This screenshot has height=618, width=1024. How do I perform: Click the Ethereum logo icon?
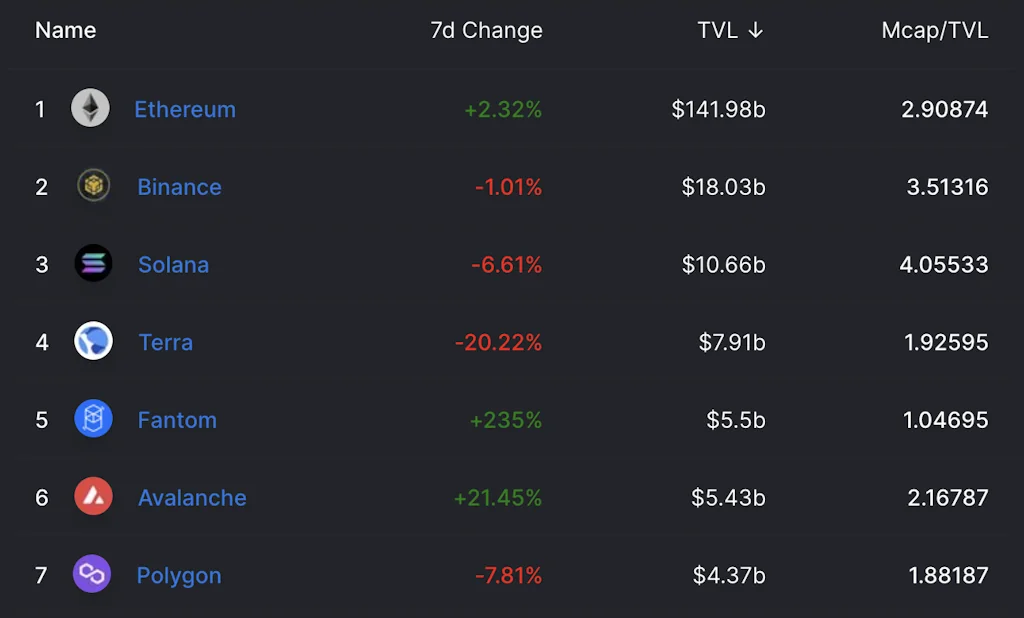tap(91, 108)
